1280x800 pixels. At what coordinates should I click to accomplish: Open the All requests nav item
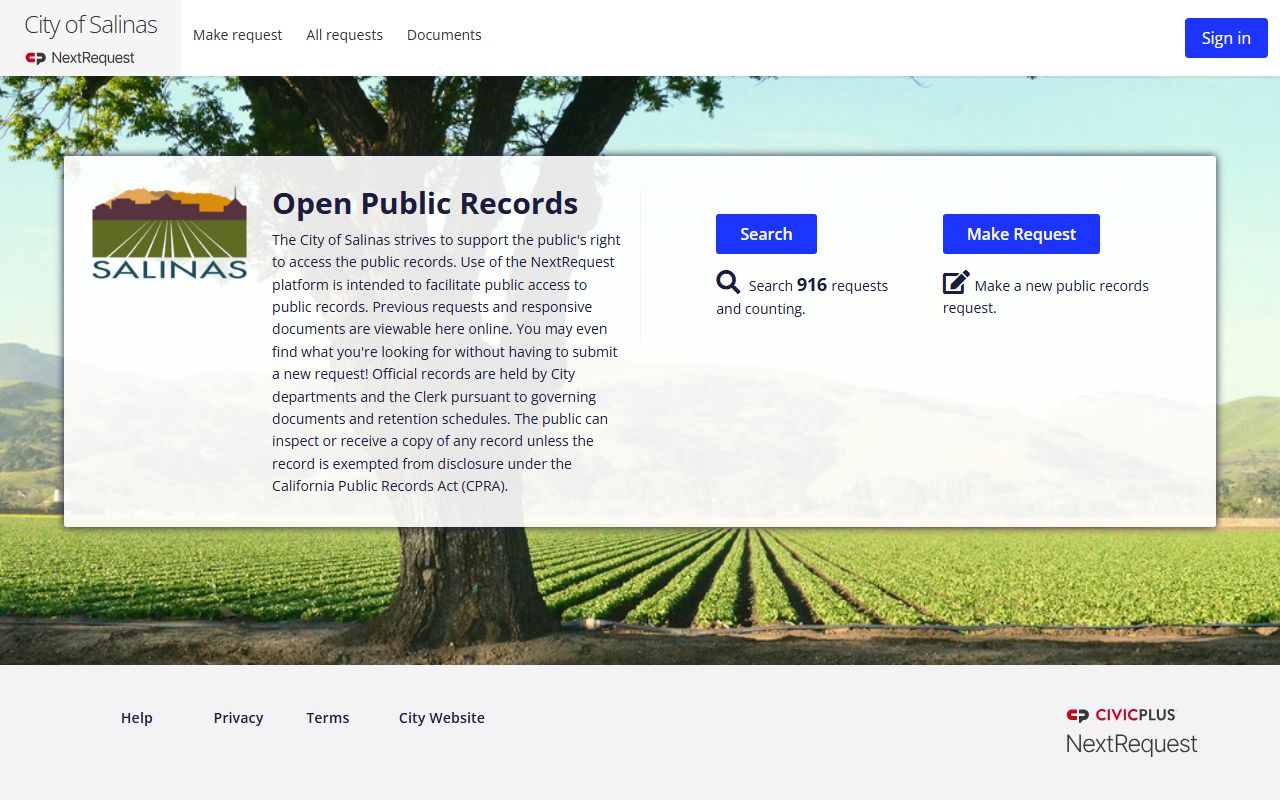(x=344, y=35)
